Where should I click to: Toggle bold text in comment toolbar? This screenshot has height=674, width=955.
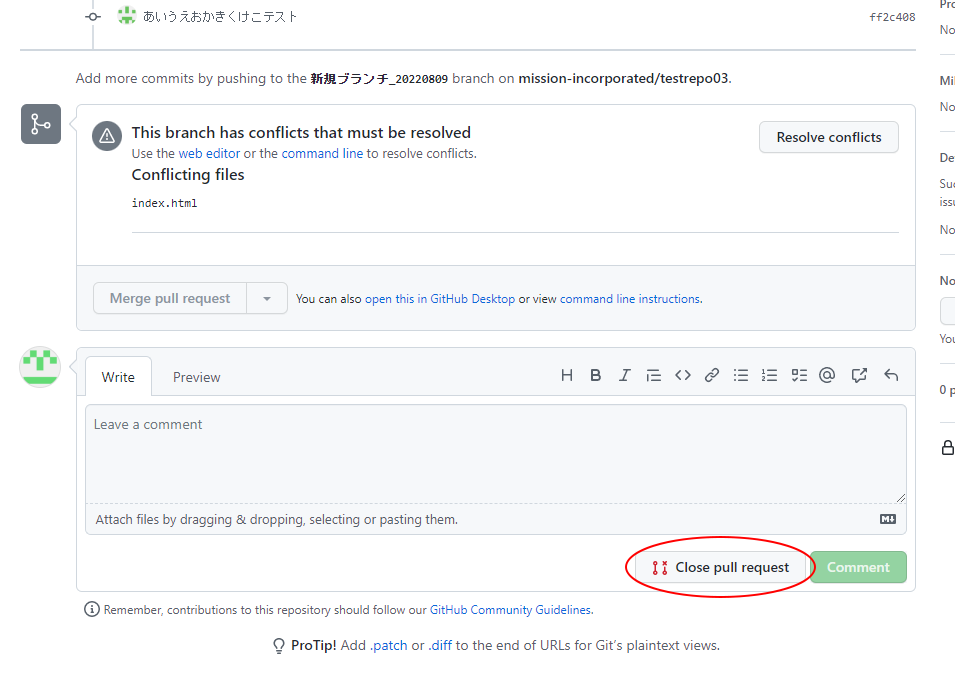[596, 376]
